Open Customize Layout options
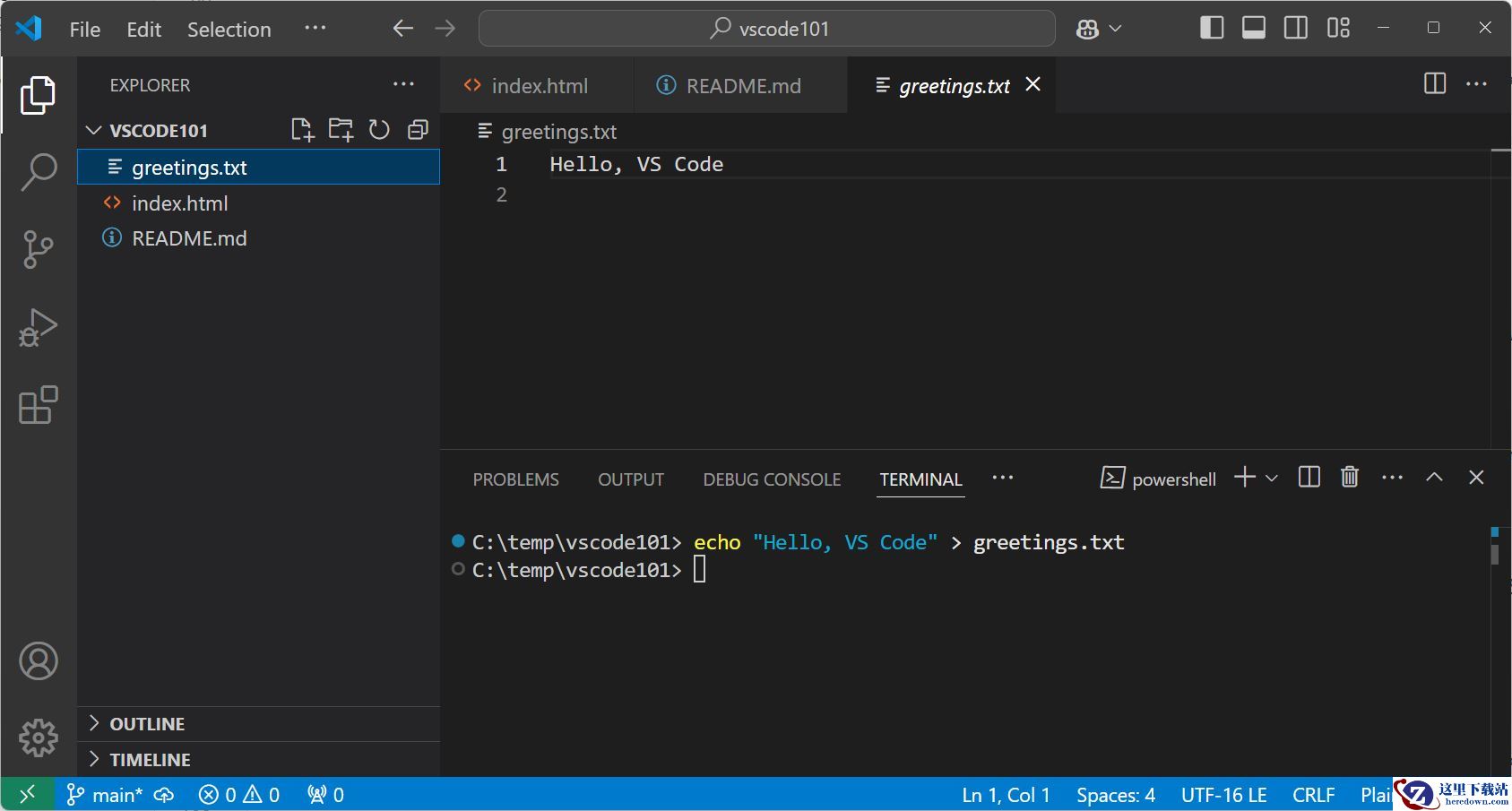The width and height of the screenshot is (1512, 811). coord(1338,28)
